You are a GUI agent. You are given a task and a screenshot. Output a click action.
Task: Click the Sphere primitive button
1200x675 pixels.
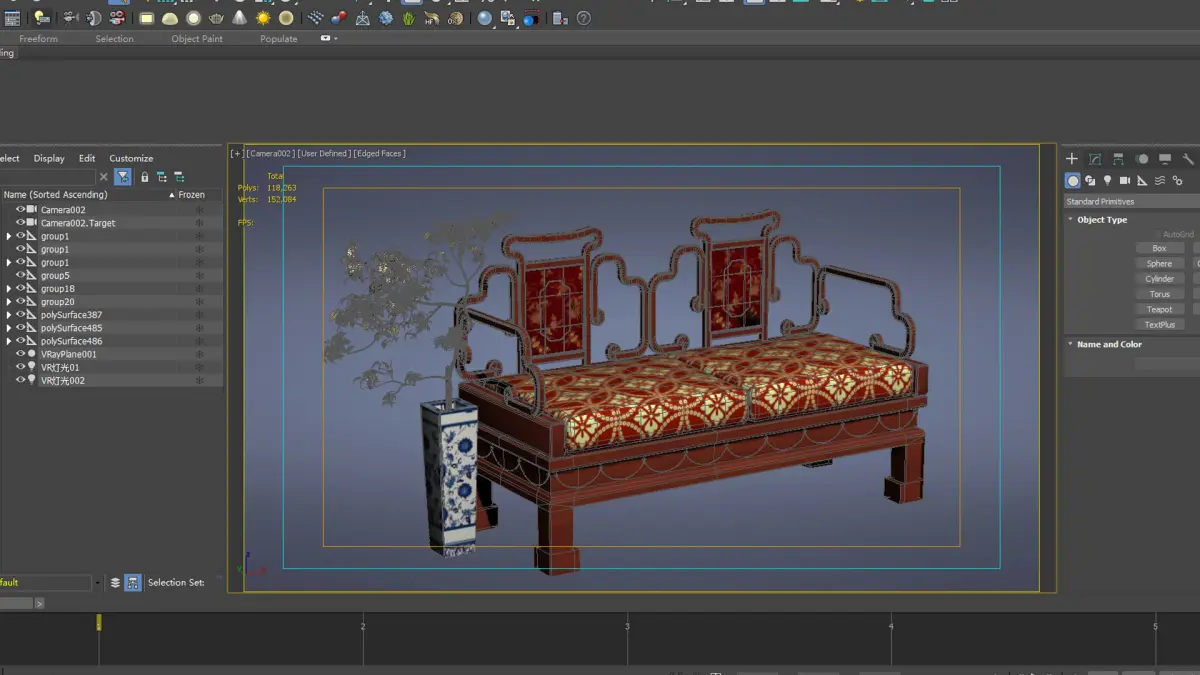click(x=1160, y=264)
